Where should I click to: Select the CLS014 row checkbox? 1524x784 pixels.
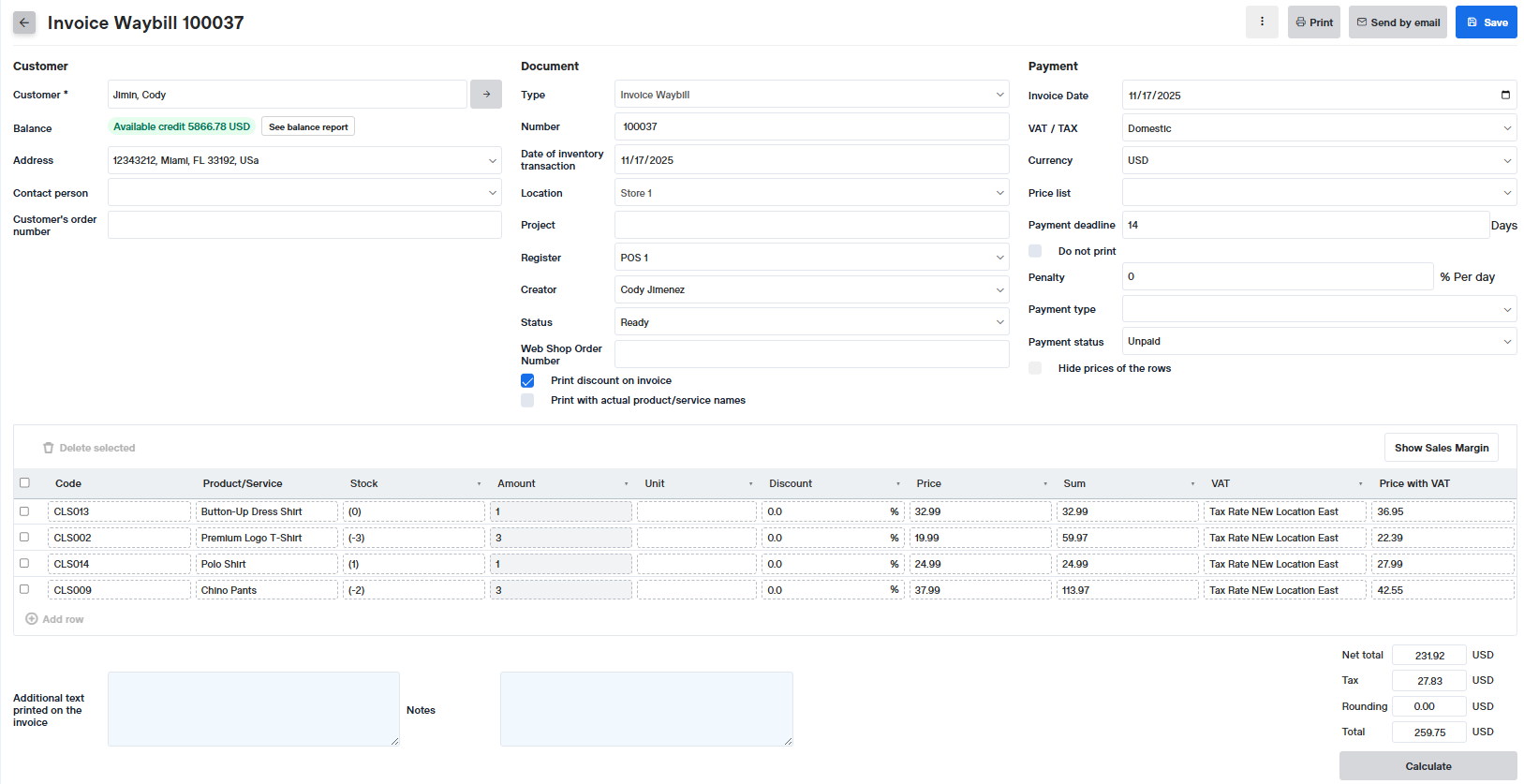coord(24,564)
